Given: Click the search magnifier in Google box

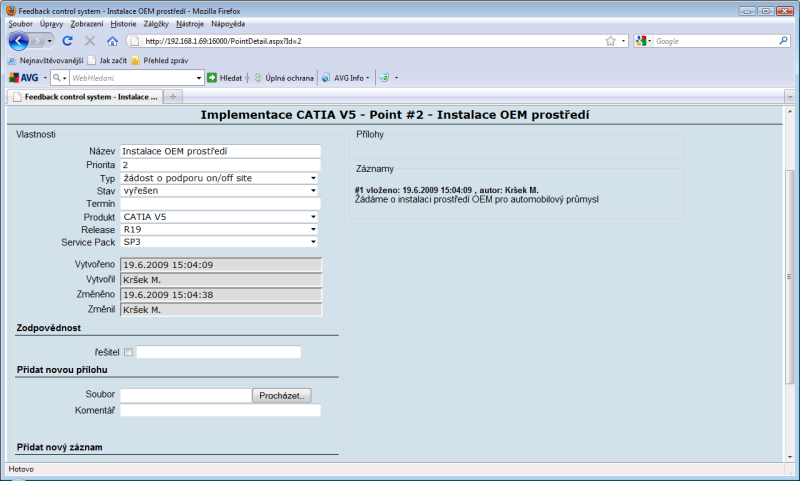Looking at the screenshot, I should [x=784, y=41].
